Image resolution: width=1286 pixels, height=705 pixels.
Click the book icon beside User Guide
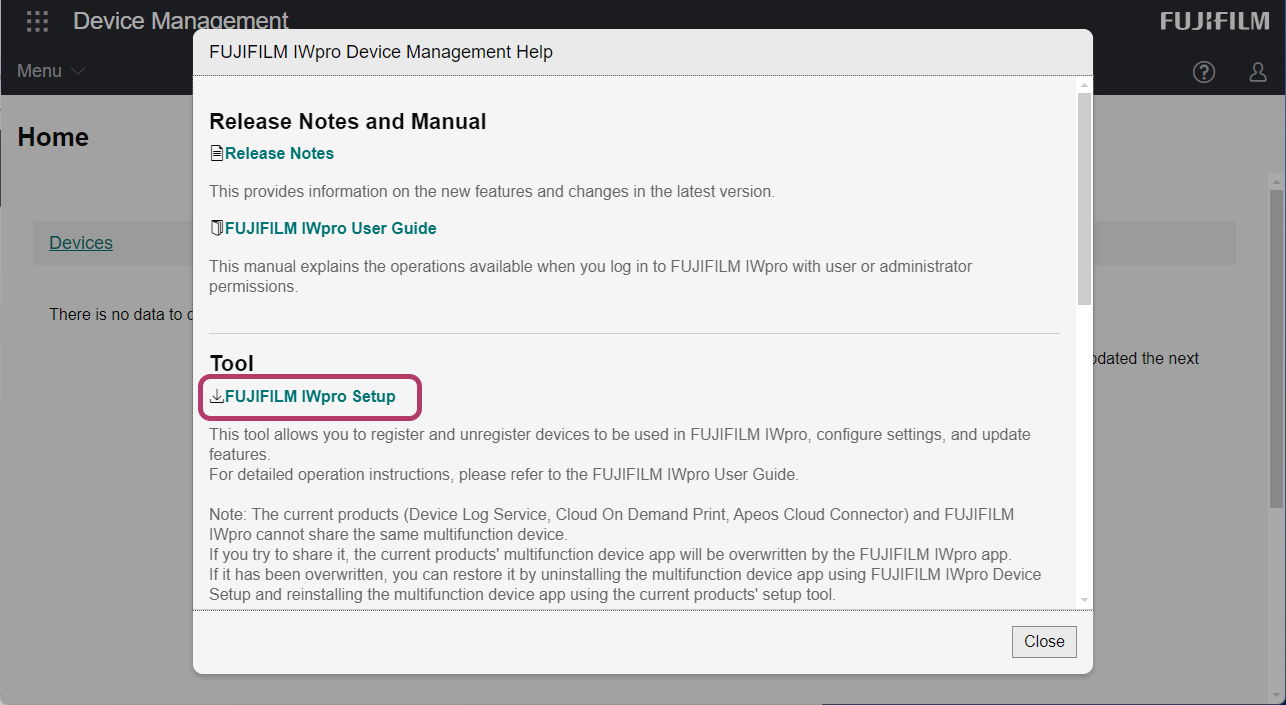click(x=216, y=229)
